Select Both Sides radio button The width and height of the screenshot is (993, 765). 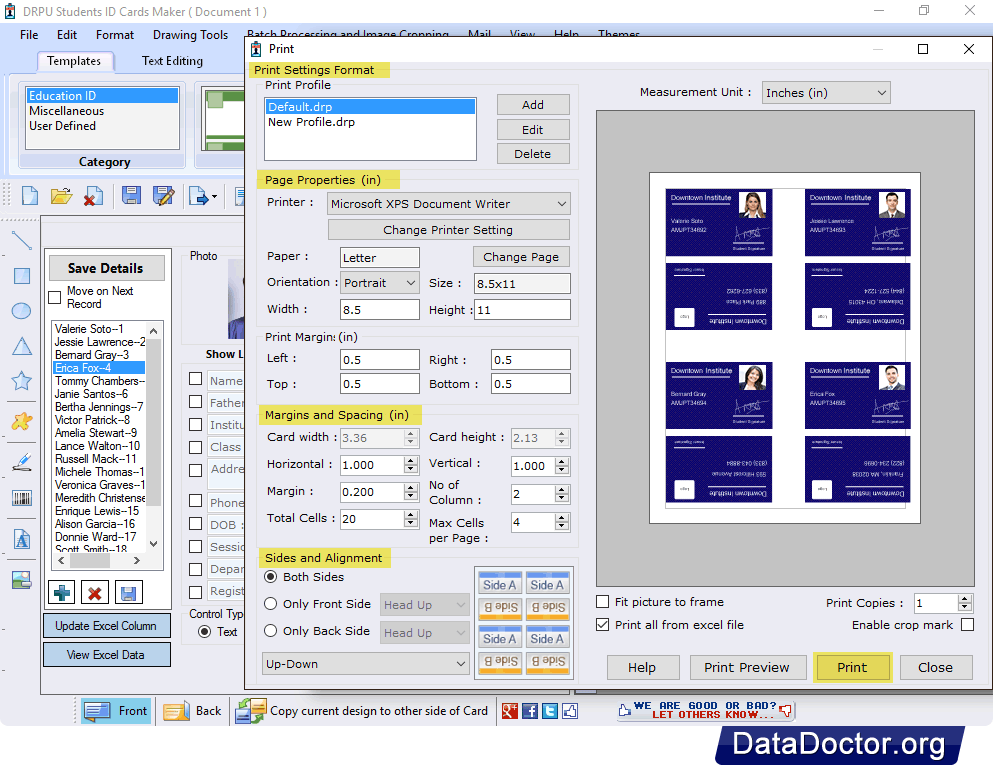(271, 577)
